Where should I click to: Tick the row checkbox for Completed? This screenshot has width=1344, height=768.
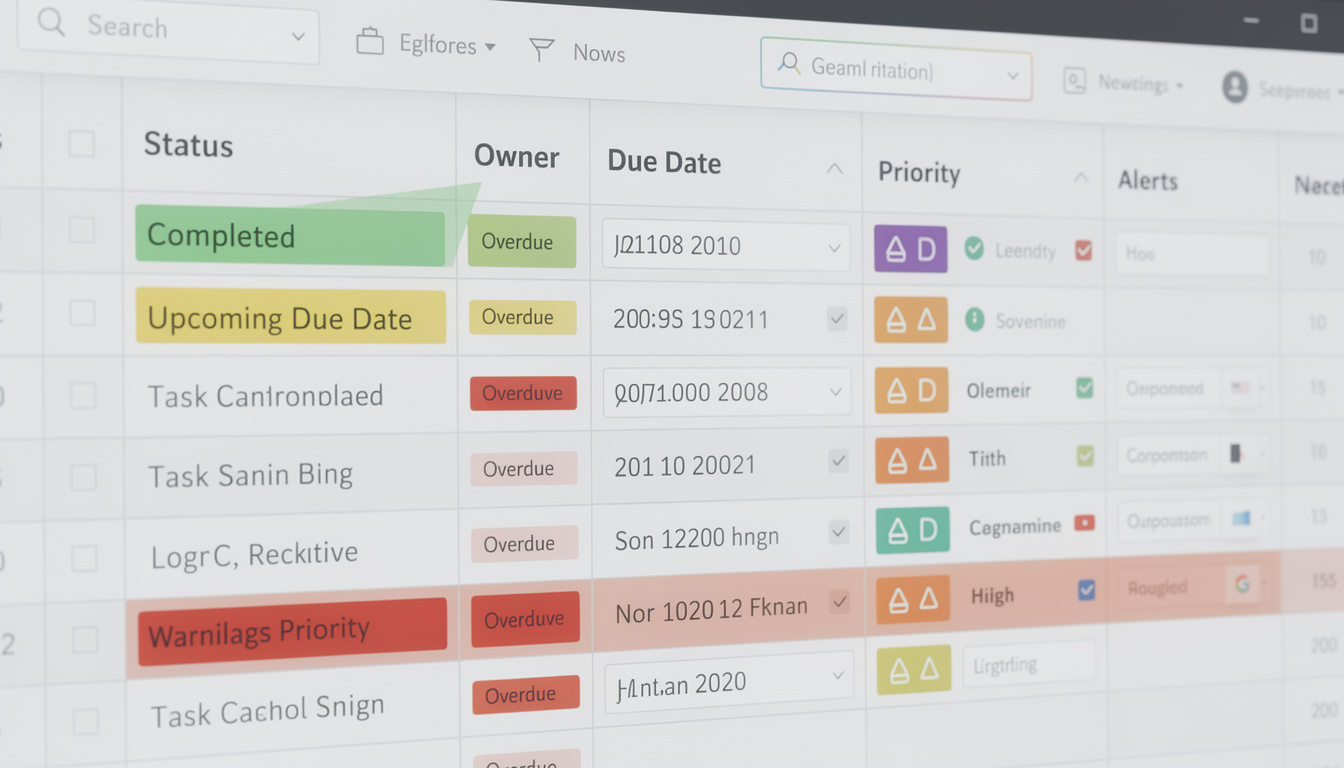(x=82, y=231)
